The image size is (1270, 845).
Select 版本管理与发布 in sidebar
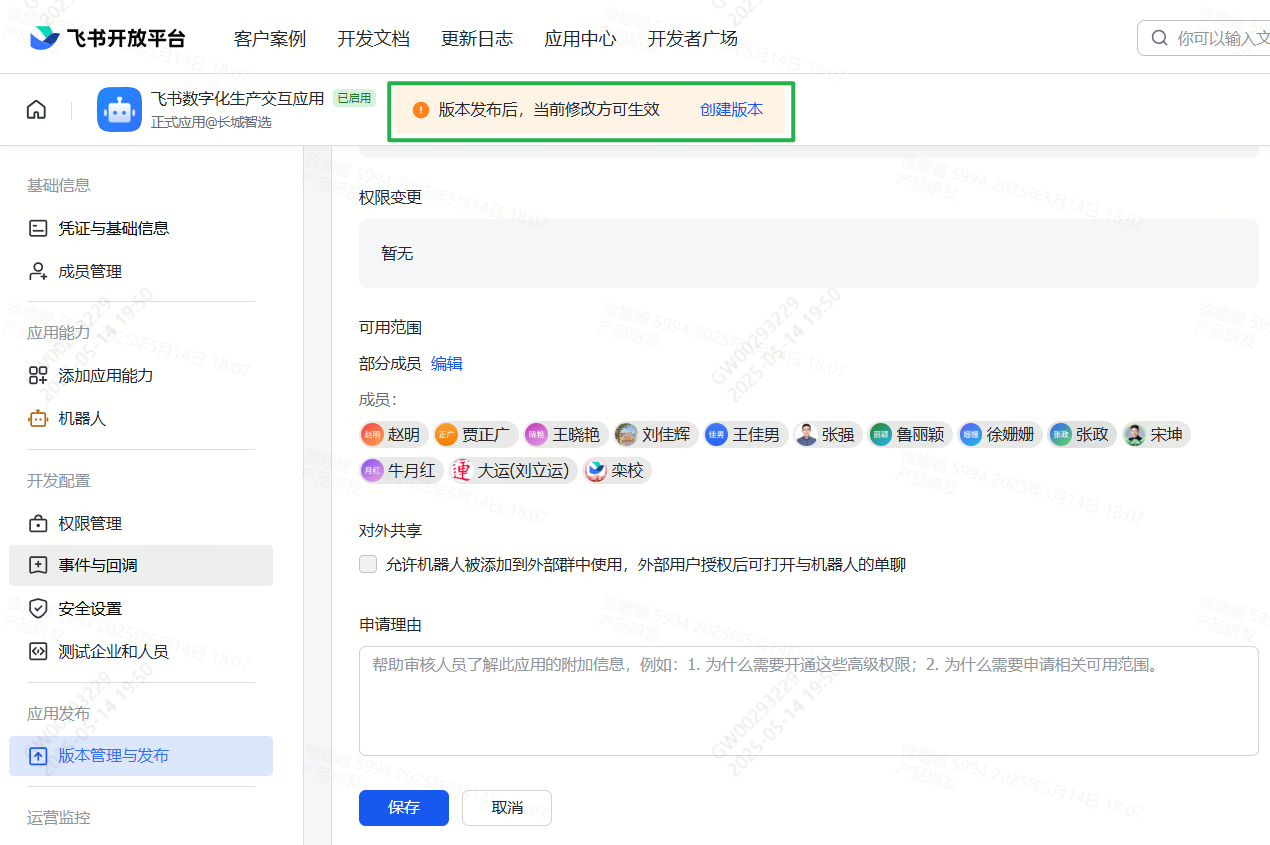pyautogui.click(x=141, y=756)
